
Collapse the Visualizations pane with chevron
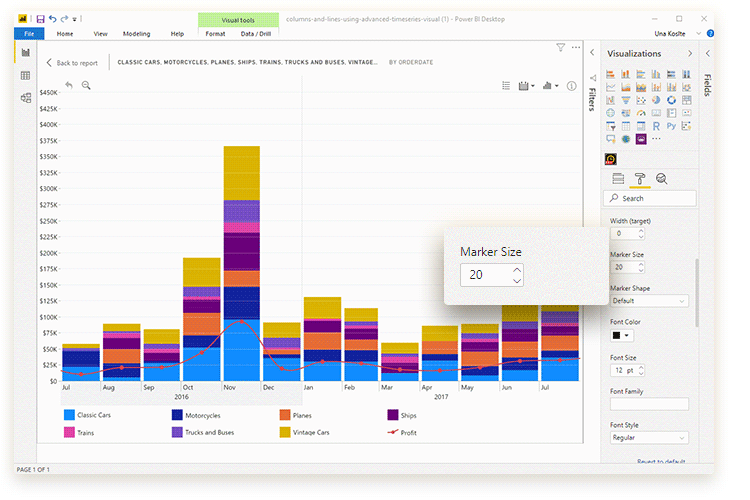689,53
